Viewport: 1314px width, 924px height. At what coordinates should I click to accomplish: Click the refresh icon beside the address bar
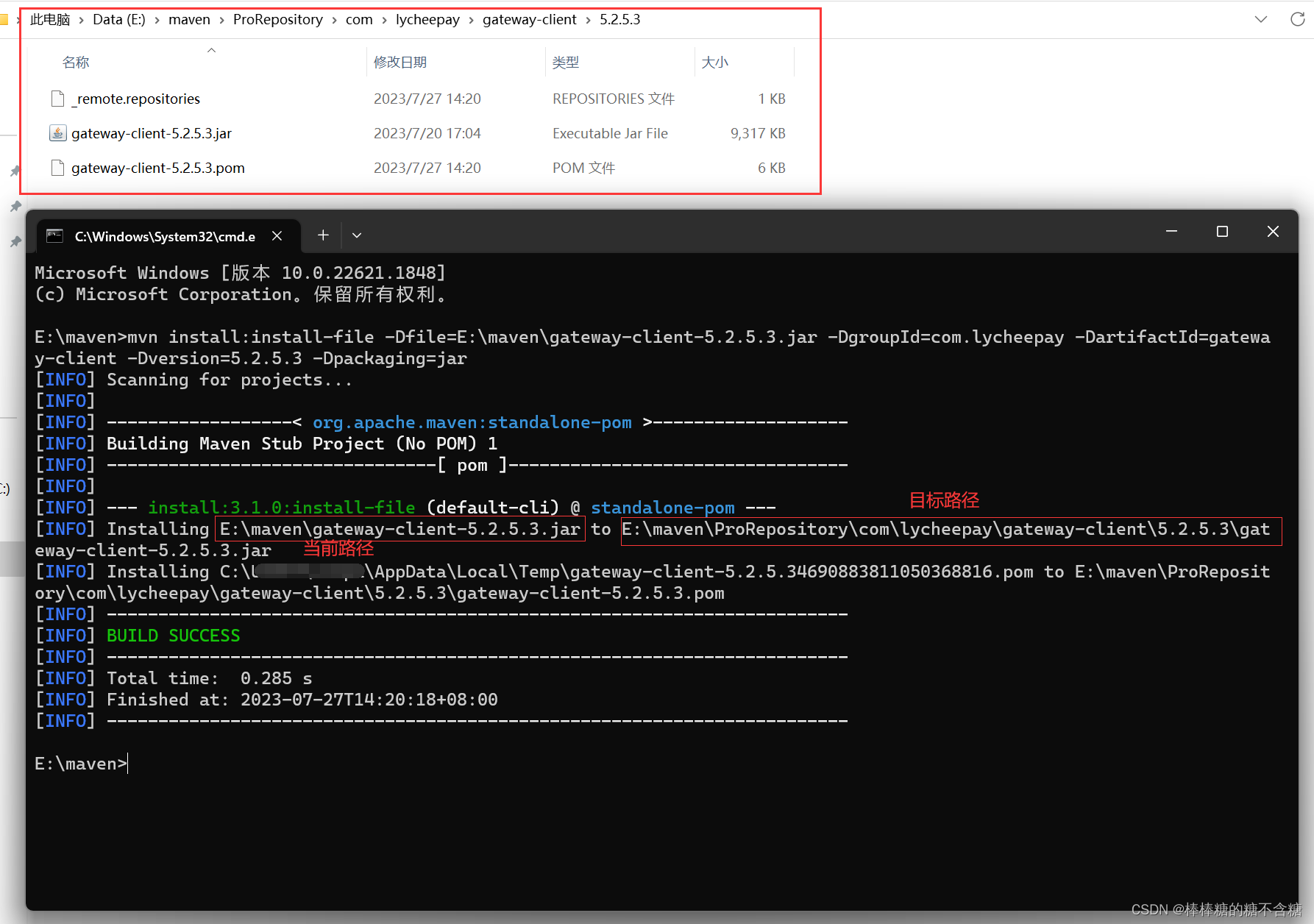pos(1296,19)
